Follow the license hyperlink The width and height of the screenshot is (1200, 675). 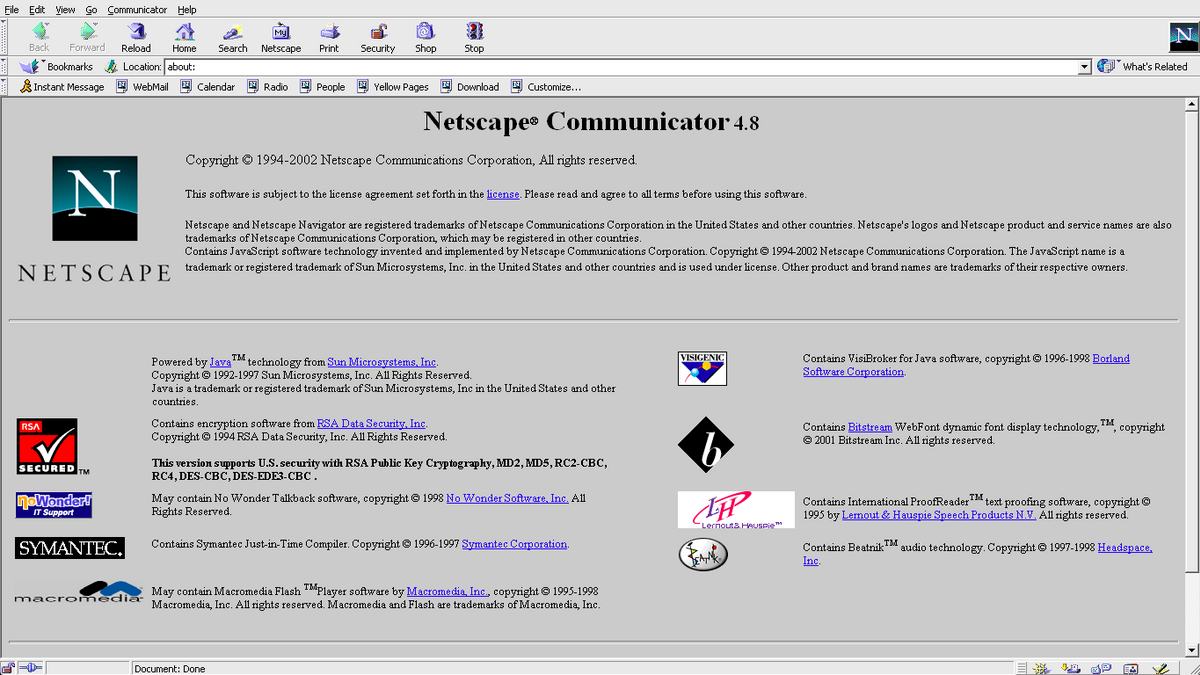pyautogui.click(x=503, y=194)
